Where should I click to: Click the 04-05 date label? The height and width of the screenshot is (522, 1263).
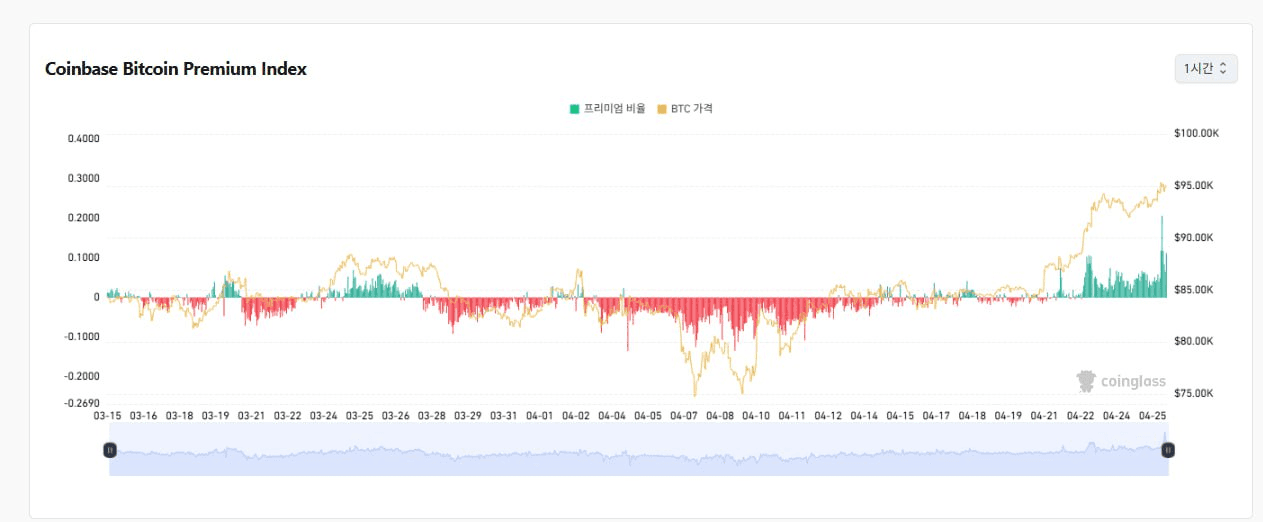pos(648,415)
